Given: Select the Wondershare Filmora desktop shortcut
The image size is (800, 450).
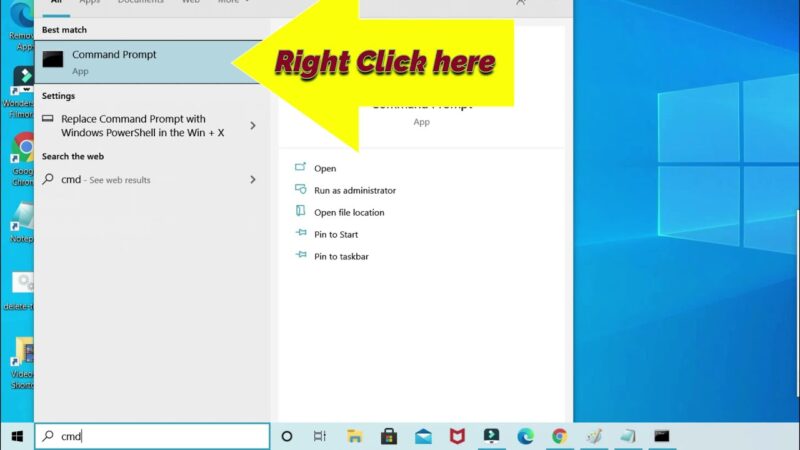Looking at the screenshot, I should [x=19, y=93].
